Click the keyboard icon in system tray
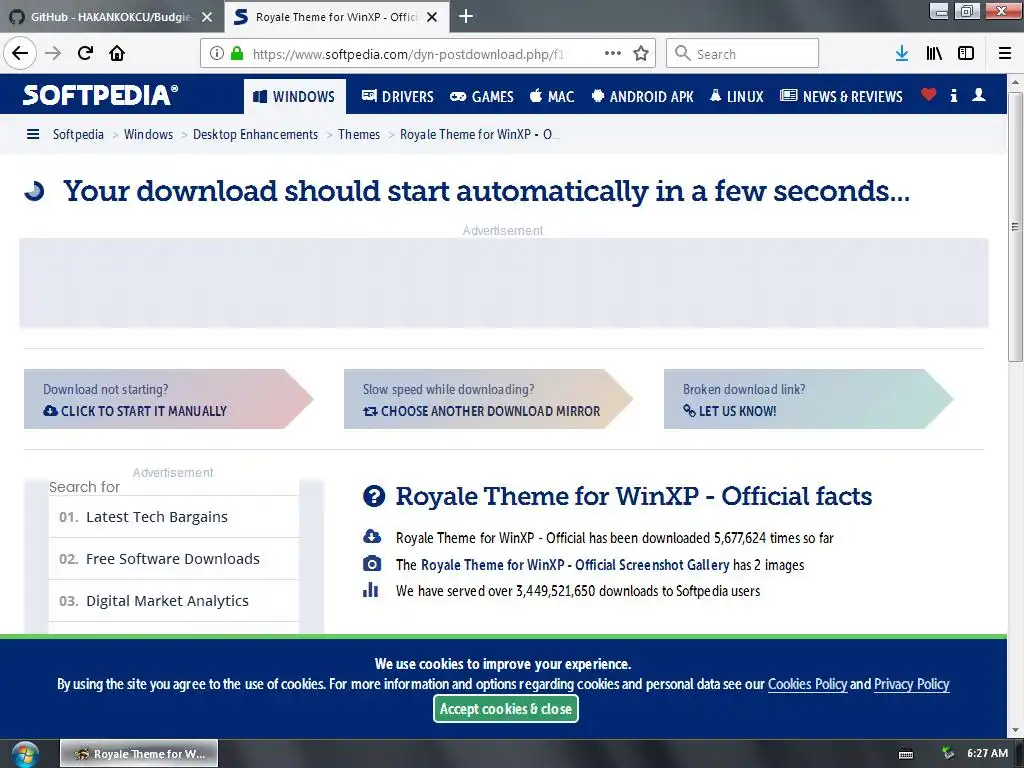This screenshot has height=768, width=1024. (x=906, y=754)
